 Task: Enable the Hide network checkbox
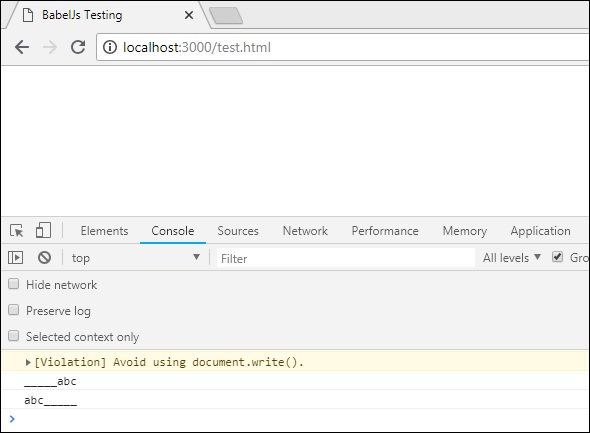(14, 284)
